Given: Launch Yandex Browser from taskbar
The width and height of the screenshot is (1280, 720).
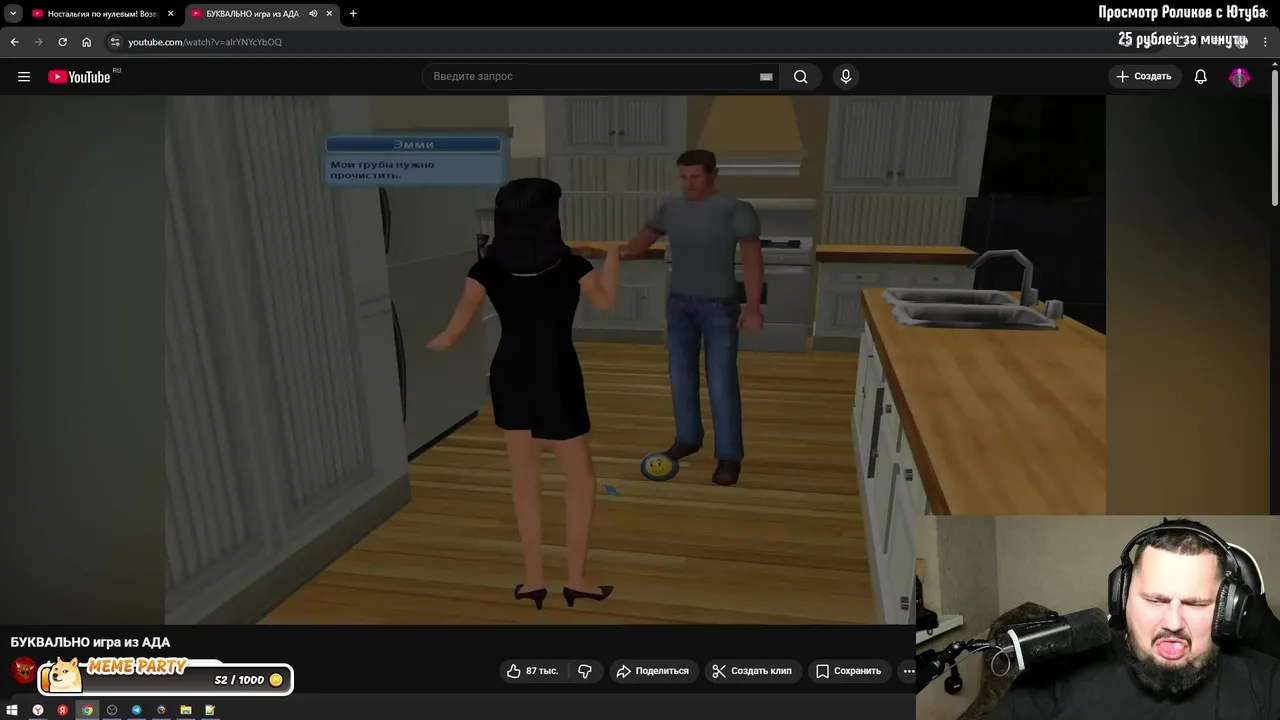Looking at the screenshot, I should click(38, 710).
